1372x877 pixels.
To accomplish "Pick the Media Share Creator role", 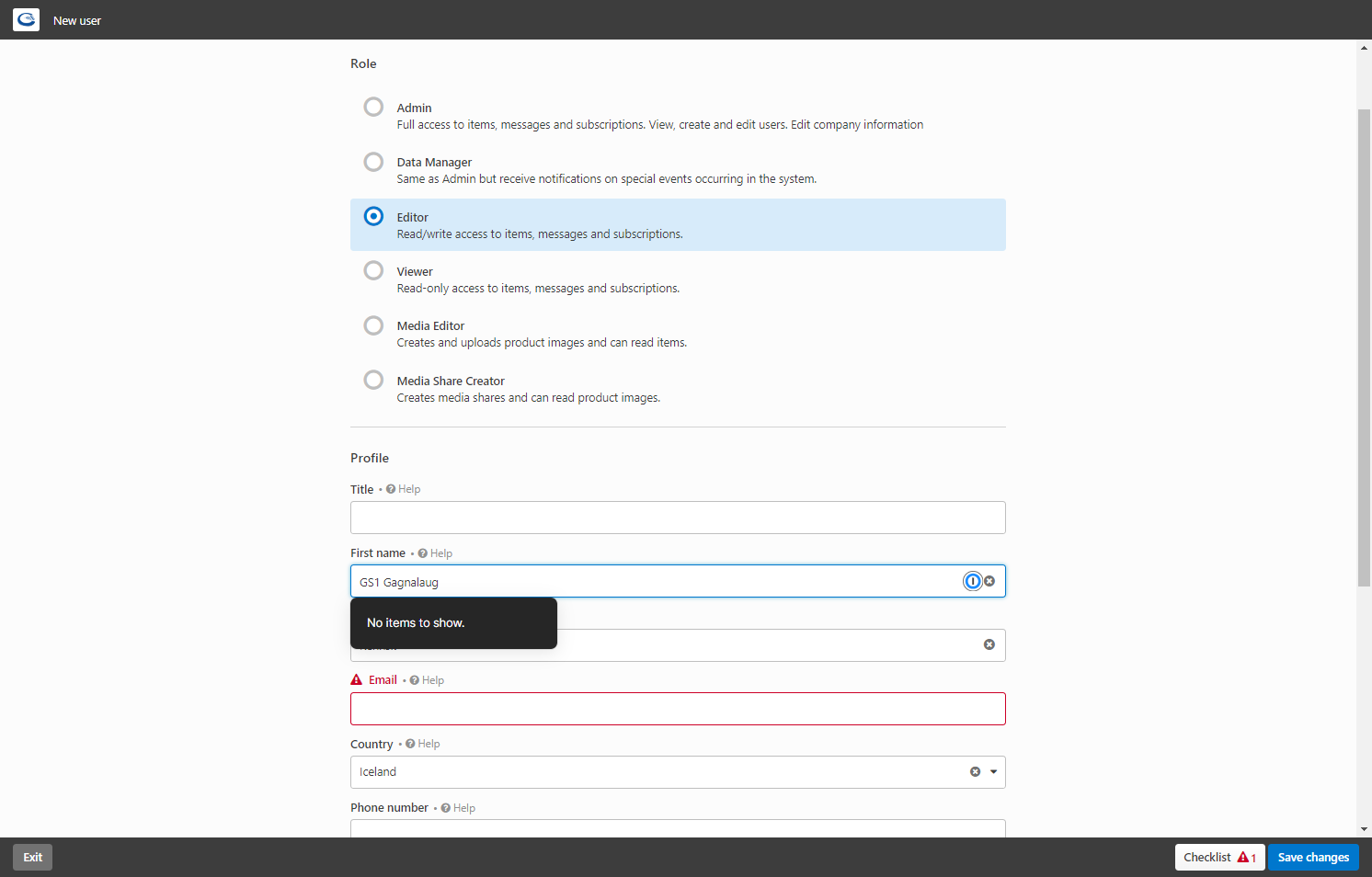I will point(373,380).
